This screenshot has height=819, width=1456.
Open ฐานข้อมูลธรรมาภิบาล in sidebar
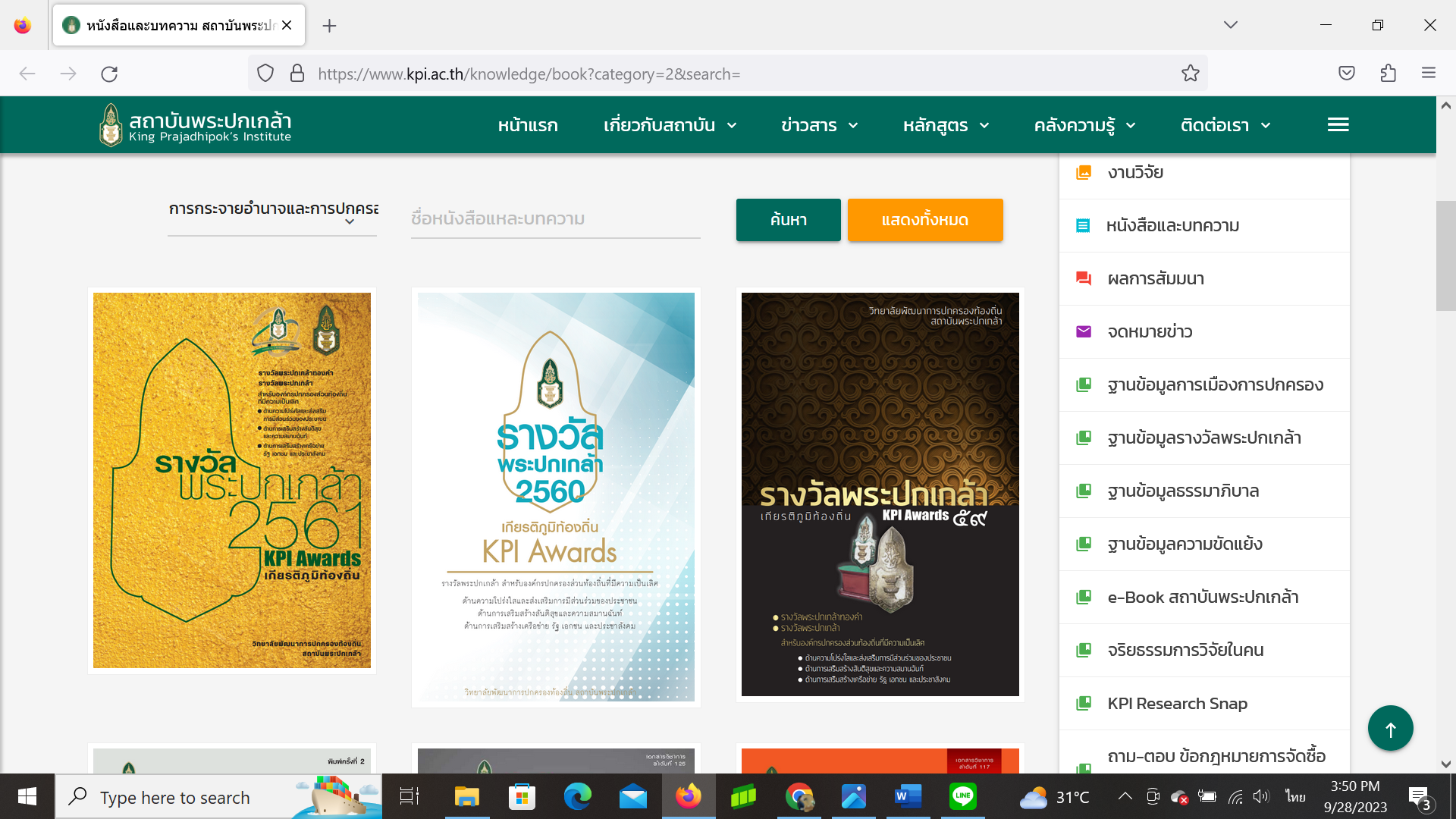point(1204,491)
